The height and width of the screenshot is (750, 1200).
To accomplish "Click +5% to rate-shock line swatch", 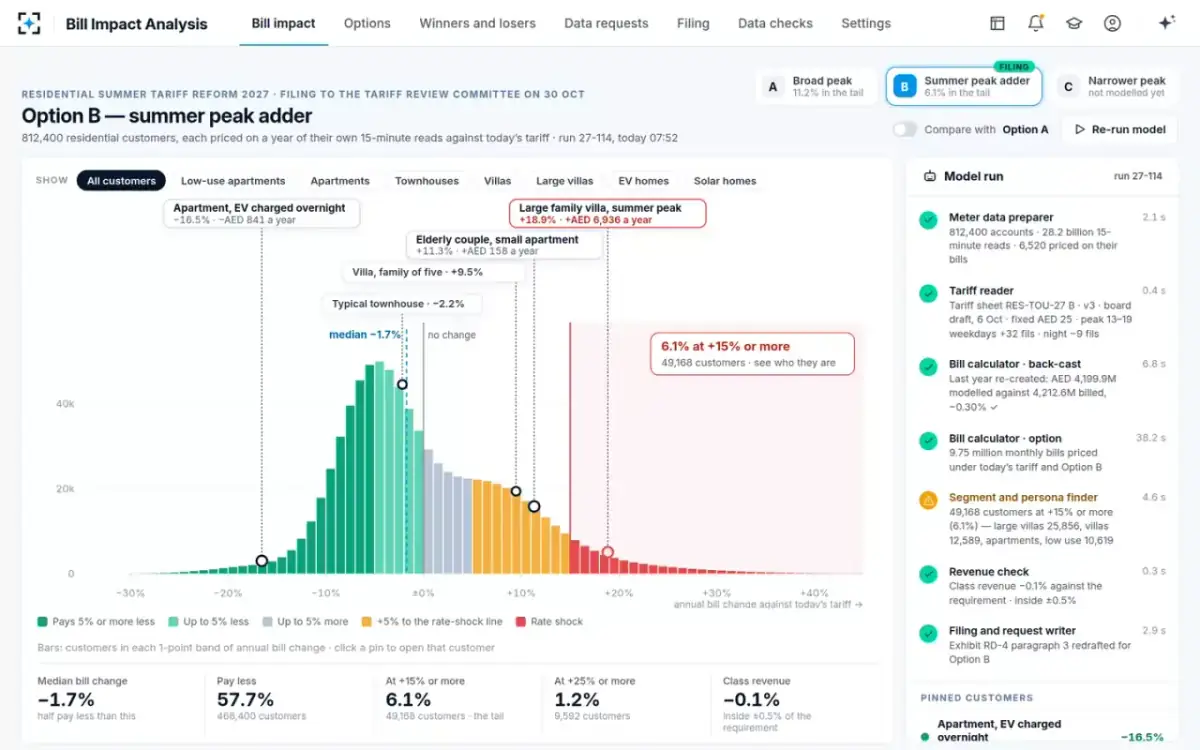I will pos(365,621).
